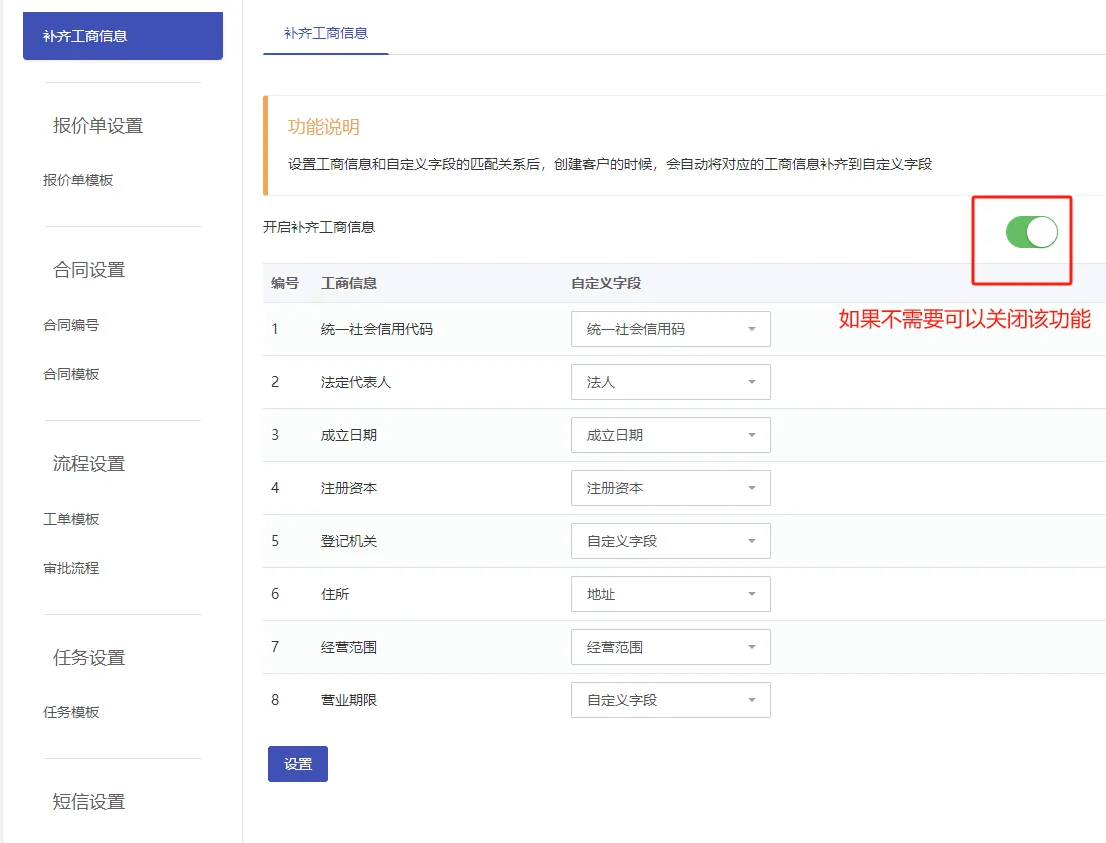Click the 经营范围 label in row 7
The height and width of the screenshot is (843, 1106).
[x=348, y=646]
